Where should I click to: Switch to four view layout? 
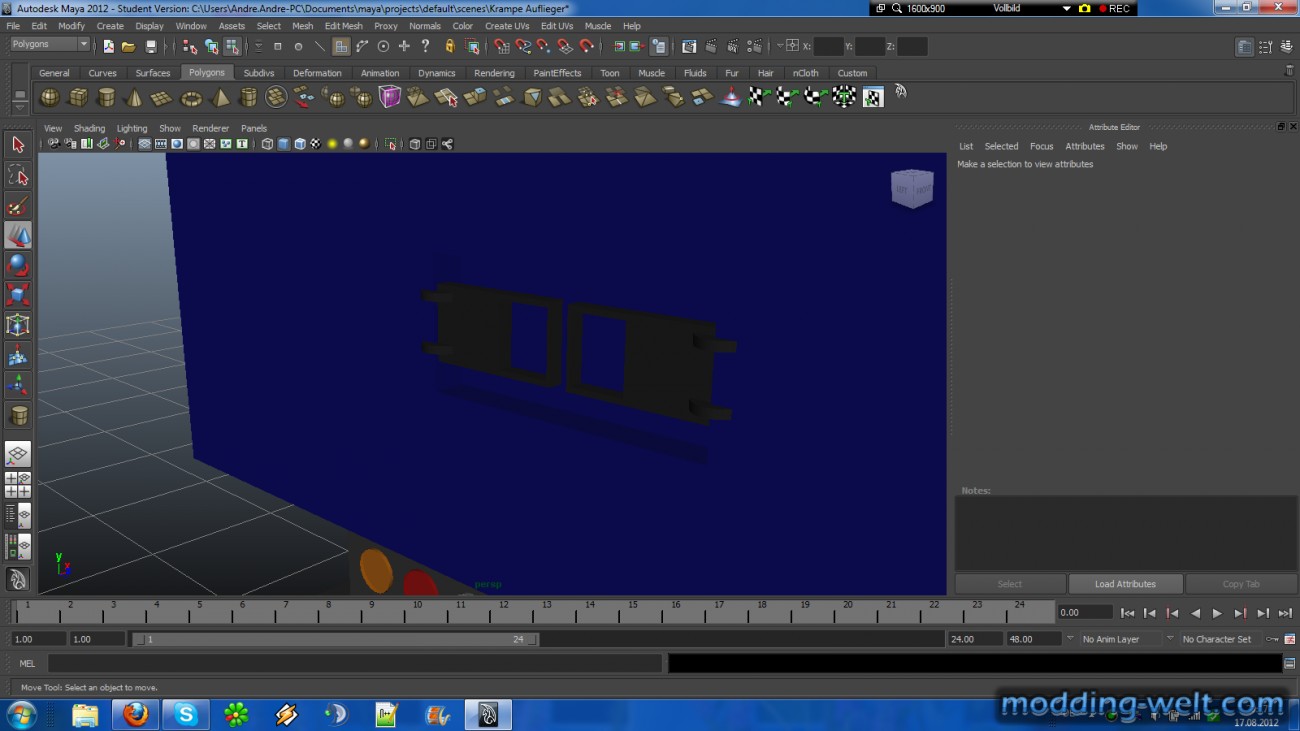pyautogui.click(x=17, y=485)
